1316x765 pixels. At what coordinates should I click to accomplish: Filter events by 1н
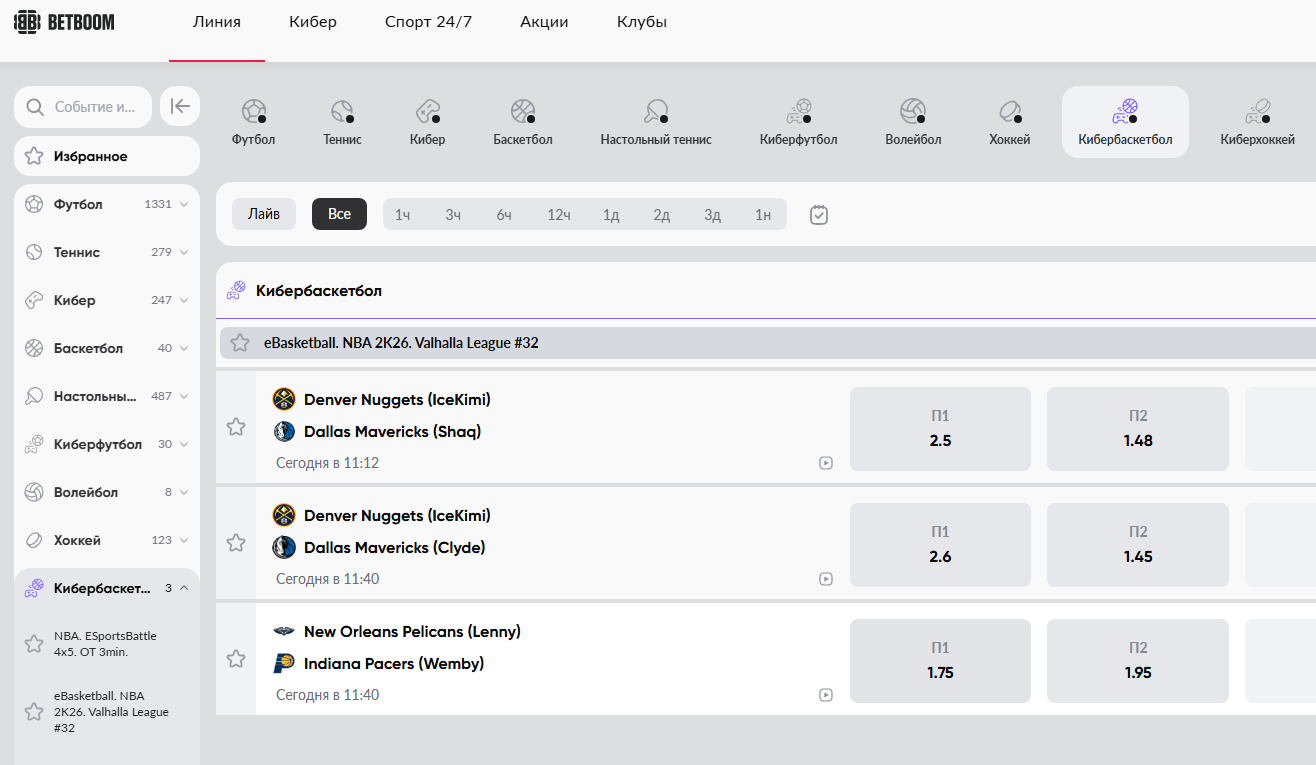(763, 214)
